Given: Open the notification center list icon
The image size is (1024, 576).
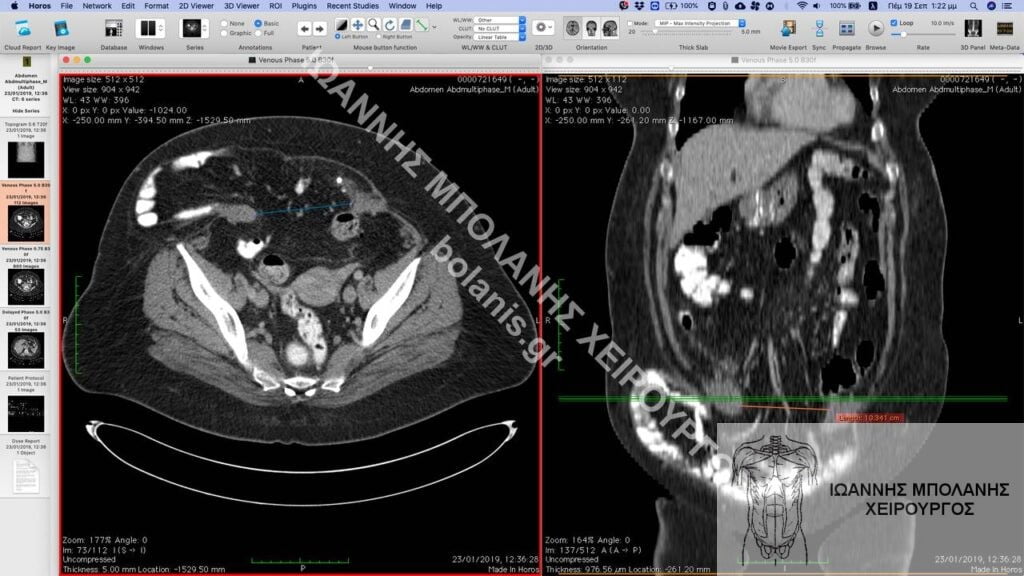Looking at the screenshot, I should [x=1007, y=6].
